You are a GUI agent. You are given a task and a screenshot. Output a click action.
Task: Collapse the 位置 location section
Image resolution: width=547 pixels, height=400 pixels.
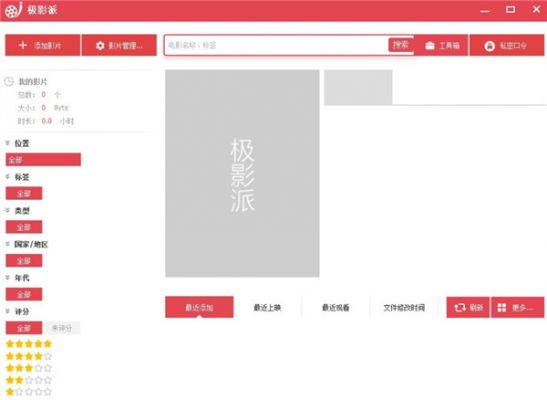[x=7, y=143]
